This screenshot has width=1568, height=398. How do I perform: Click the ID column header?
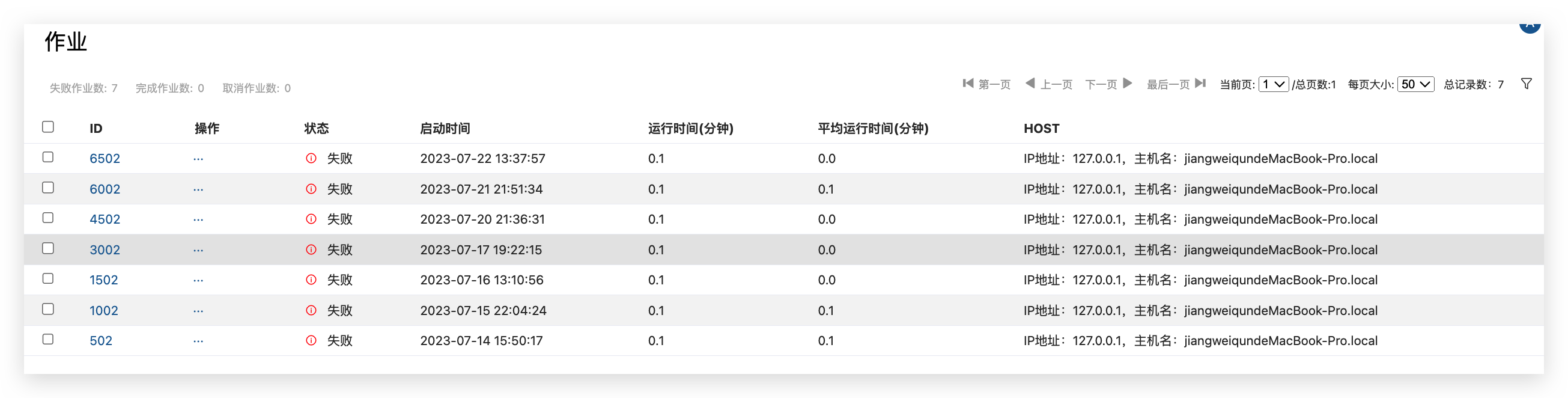point(96,129)
